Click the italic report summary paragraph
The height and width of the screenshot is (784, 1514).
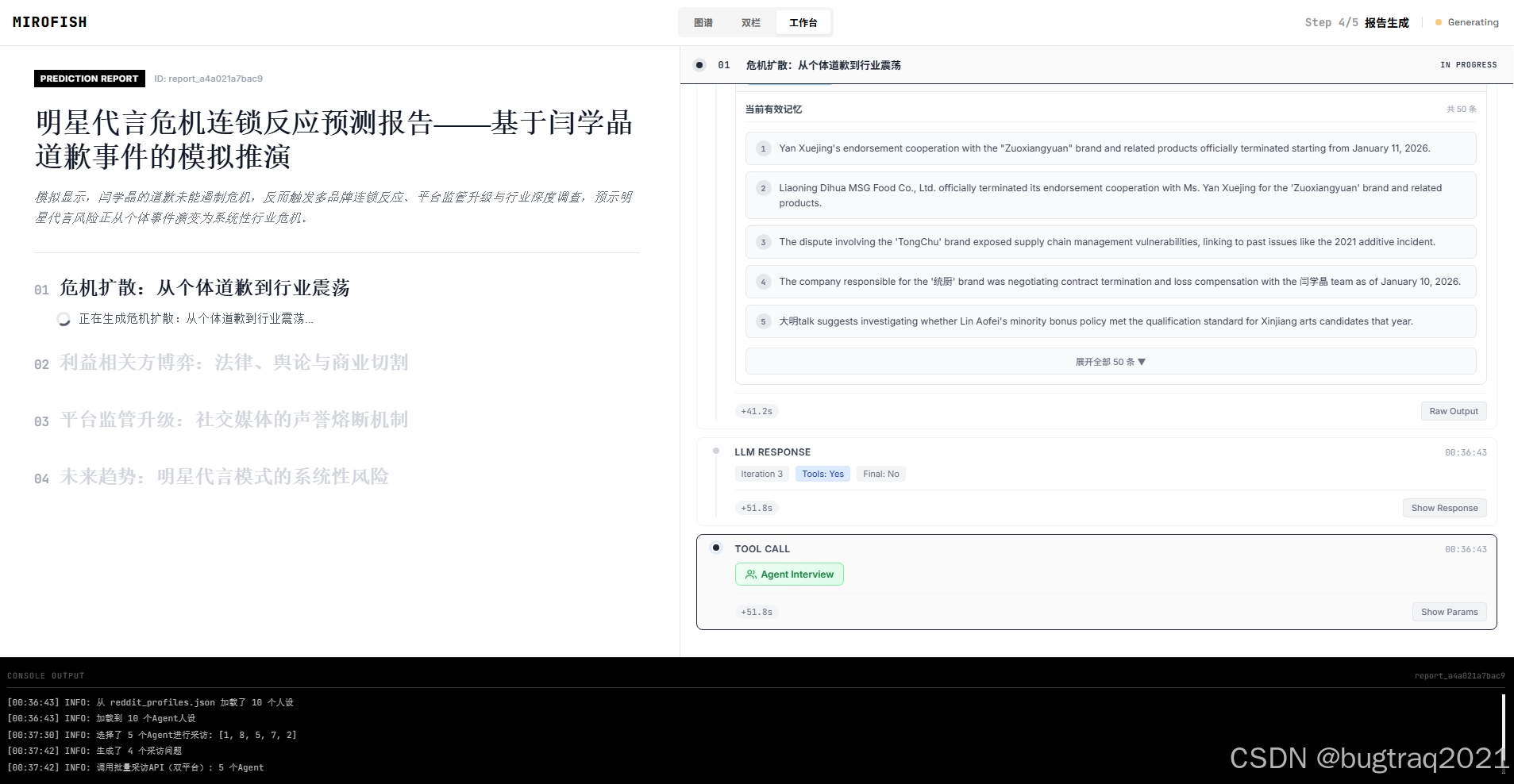tap(333, 207)
